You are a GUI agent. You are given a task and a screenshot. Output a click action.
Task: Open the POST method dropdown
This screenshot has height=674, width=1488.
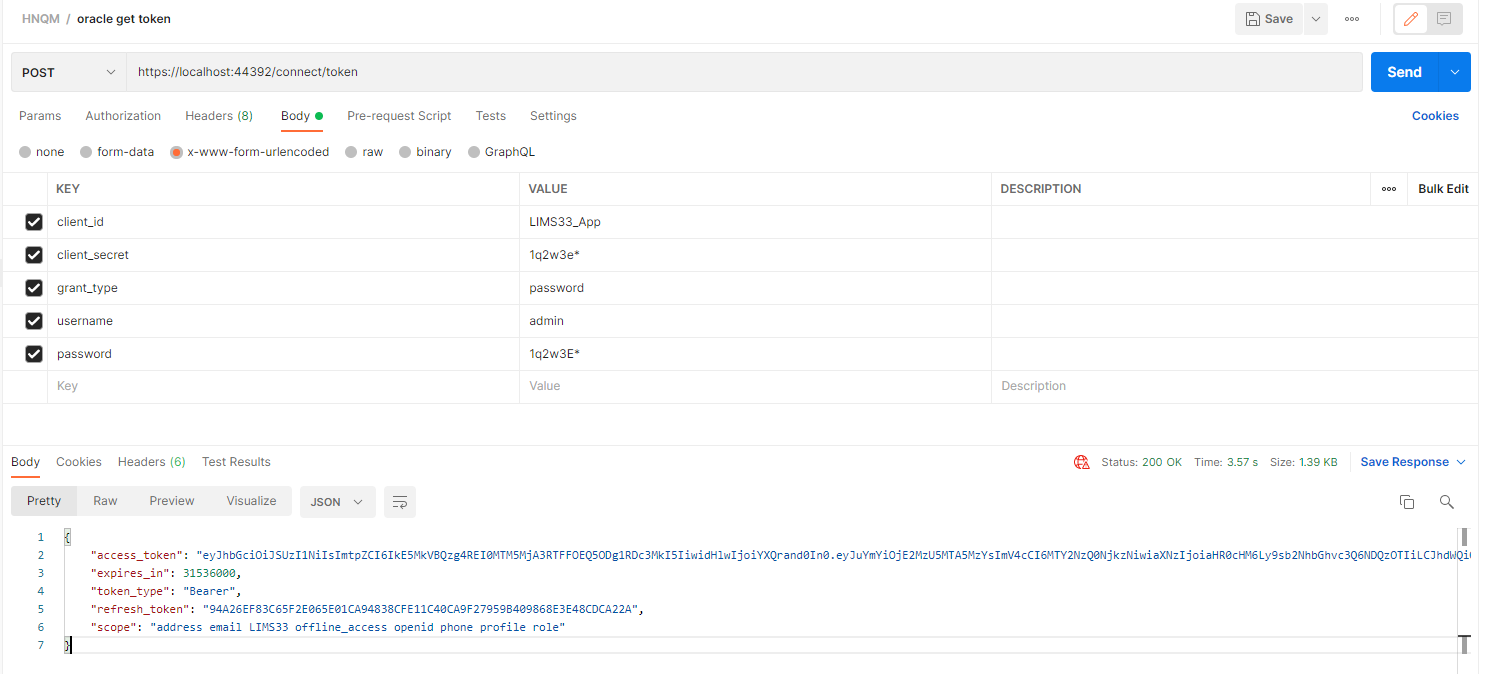click(68, 71)
